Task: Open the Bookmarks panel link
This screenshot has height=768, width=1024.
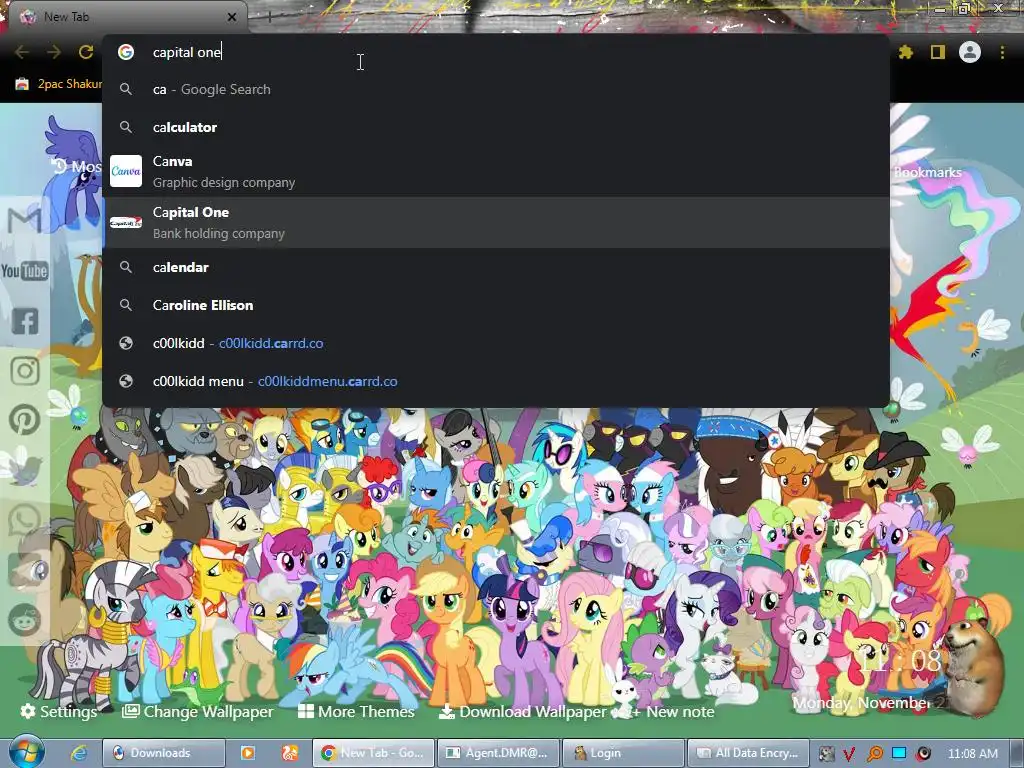Action: [927, 172]
